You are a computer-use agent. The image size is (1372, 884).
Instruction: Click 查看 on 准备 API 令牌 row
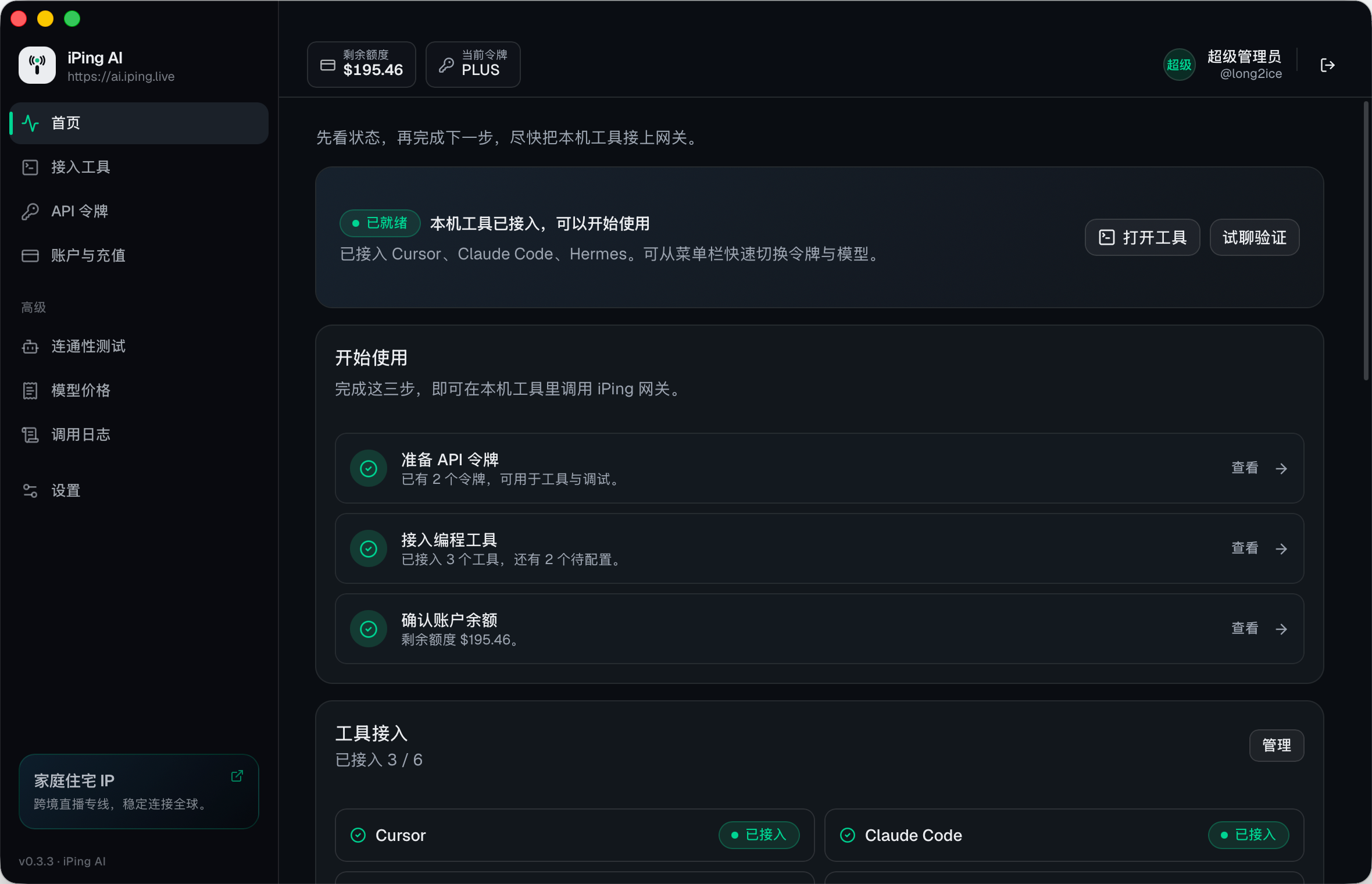(x=1245, y=468)
